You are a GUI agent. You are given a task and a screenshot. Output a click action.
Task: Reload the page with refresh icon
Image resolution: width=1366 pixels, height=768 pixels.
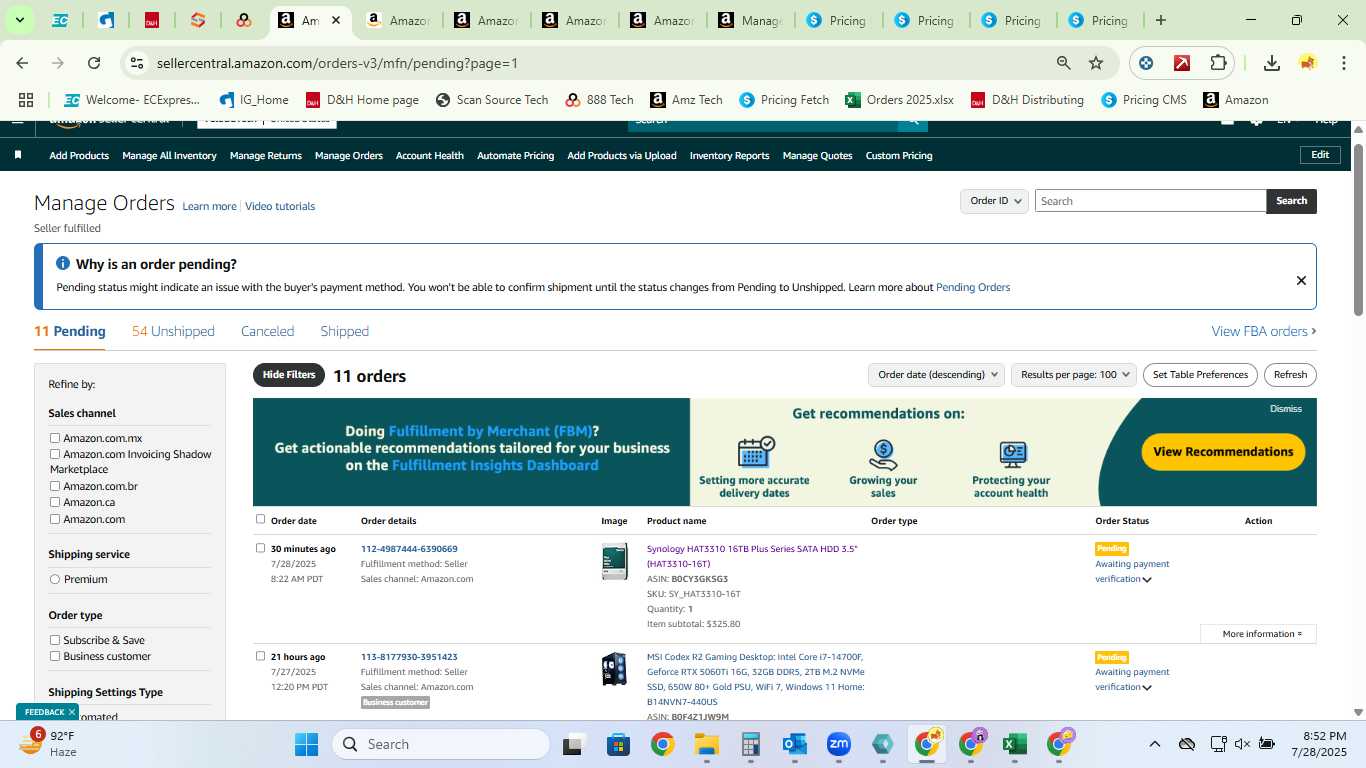94,63
